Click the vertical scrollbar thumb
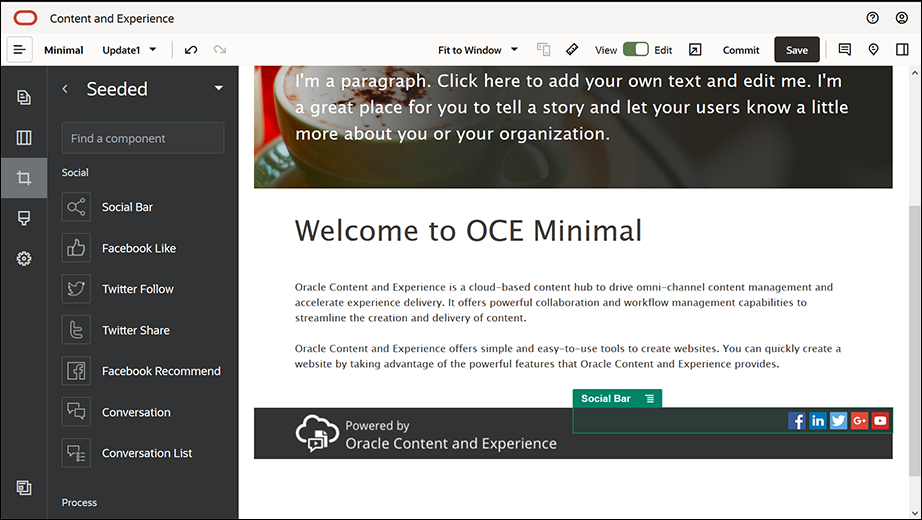 click(914, 341)
